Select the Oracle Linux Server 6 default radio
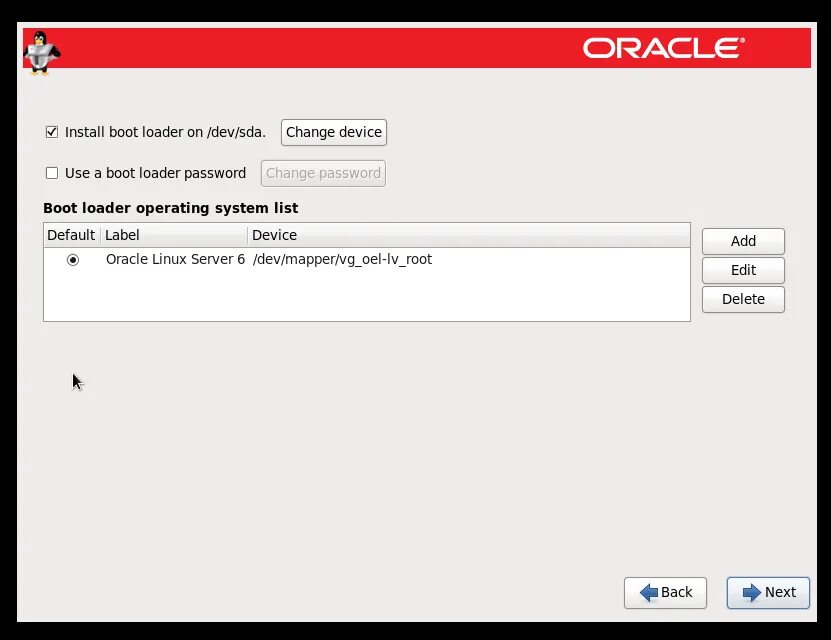Viewport: 831px width, 640px height. (x=73, y=260)
